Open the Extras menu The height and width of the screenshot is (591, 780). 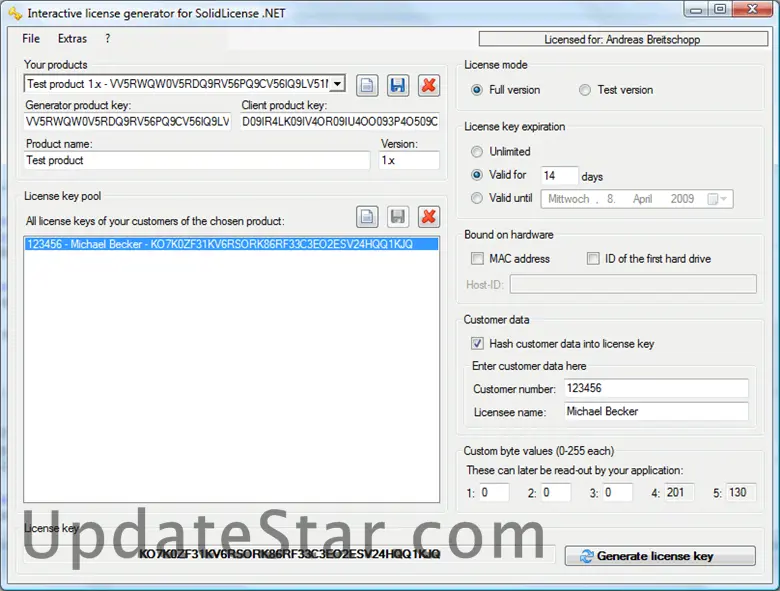(72, 39)
